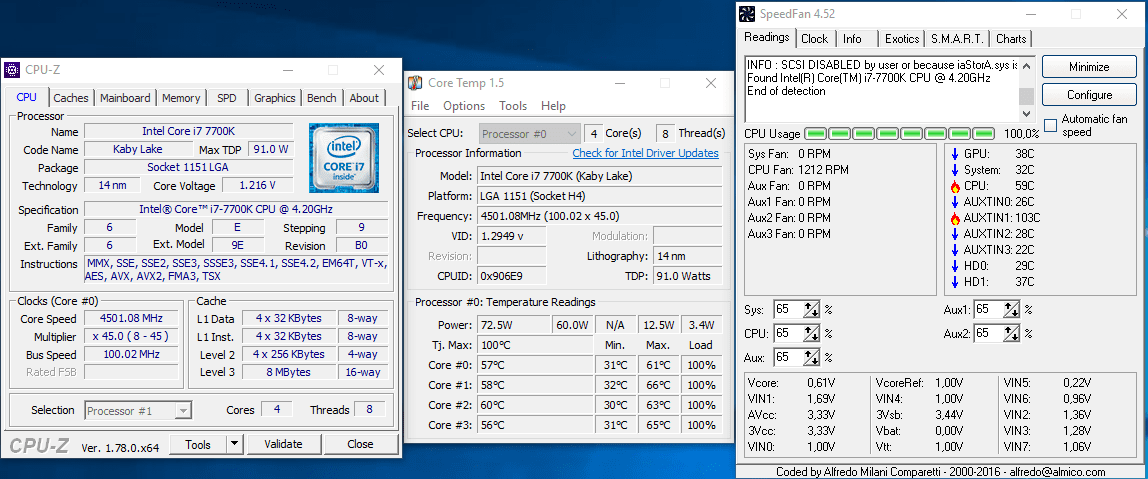Click the arrow icon beside AUXTIN0 reading
This screenshot has width=1148, height=479.
(955, 201)
